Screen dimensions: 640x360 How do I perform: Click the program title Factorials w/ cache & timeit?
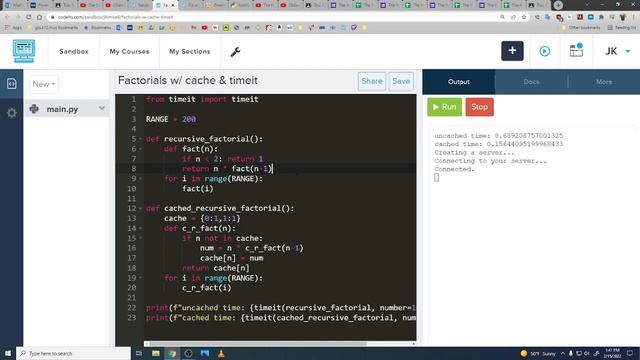tap(188, 80)
